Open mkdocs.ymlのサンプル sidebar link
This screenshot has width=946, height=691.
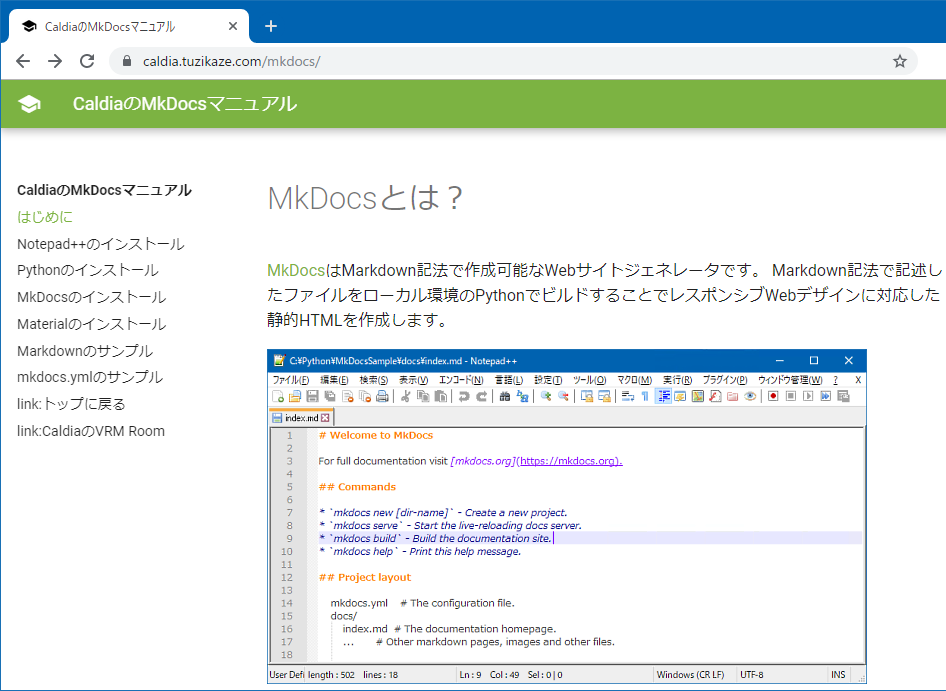(x=90, y=377)
